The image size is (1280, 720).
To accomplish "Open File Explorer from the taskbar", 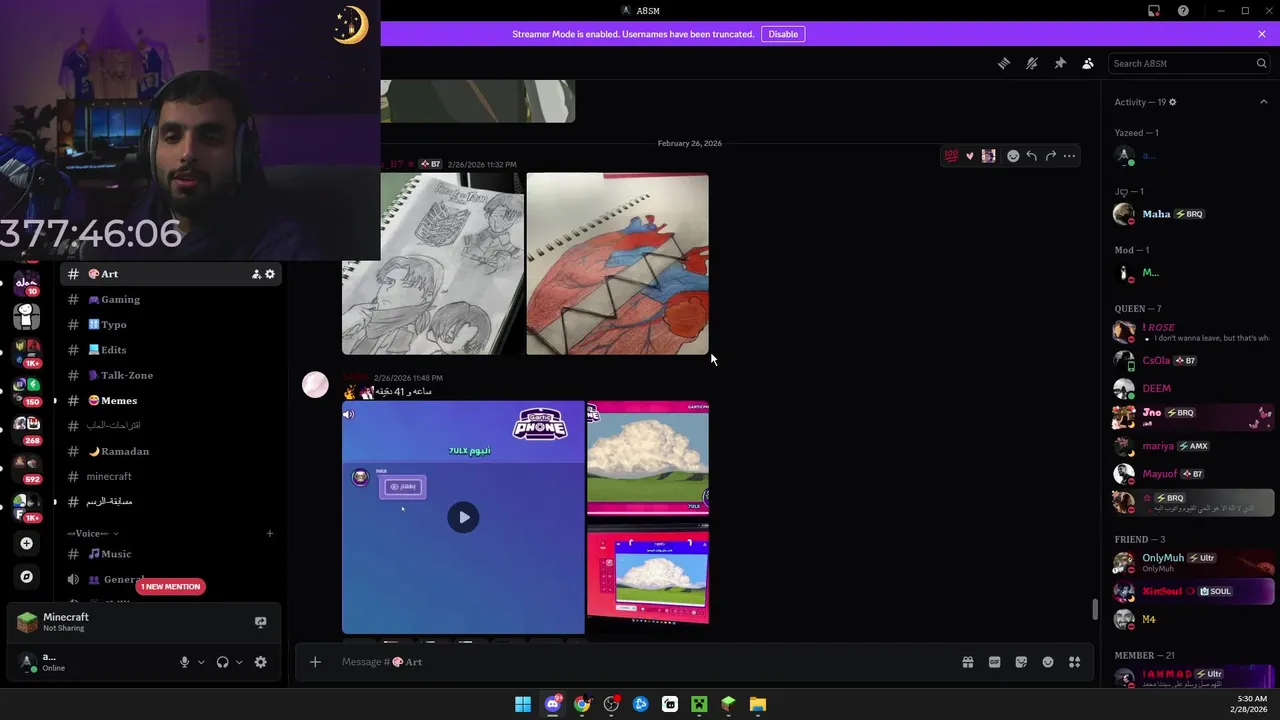I will point(758,704).
